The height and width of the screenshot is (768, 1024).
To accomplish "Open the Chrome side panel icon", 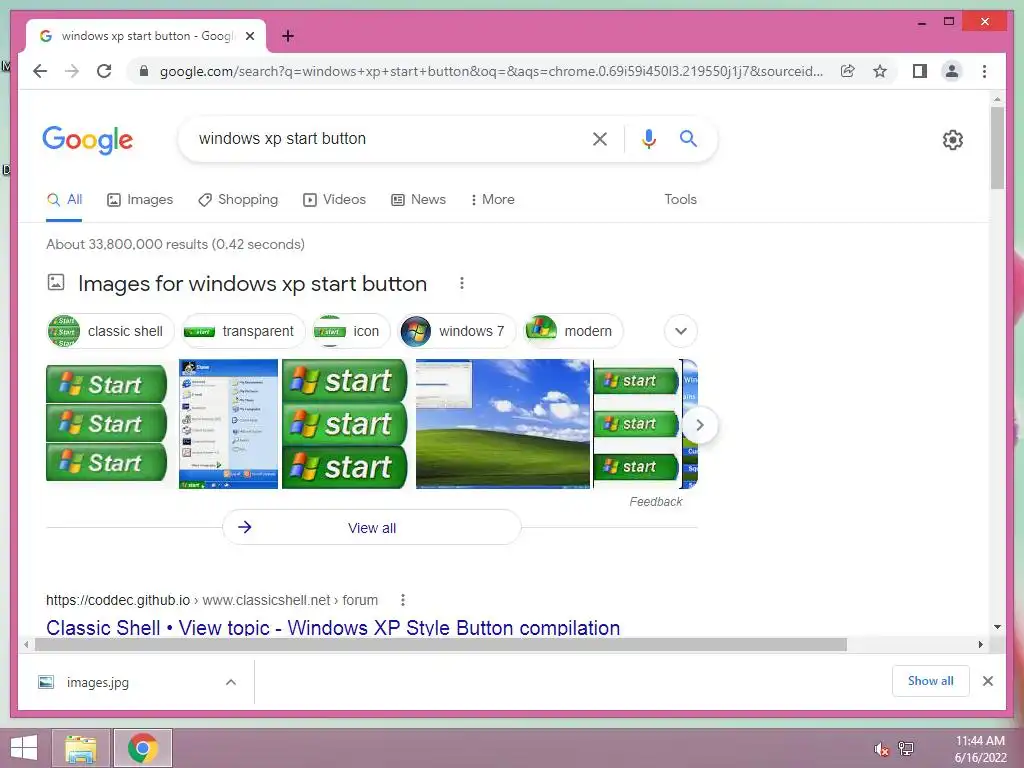I will [x=920, y=71].
